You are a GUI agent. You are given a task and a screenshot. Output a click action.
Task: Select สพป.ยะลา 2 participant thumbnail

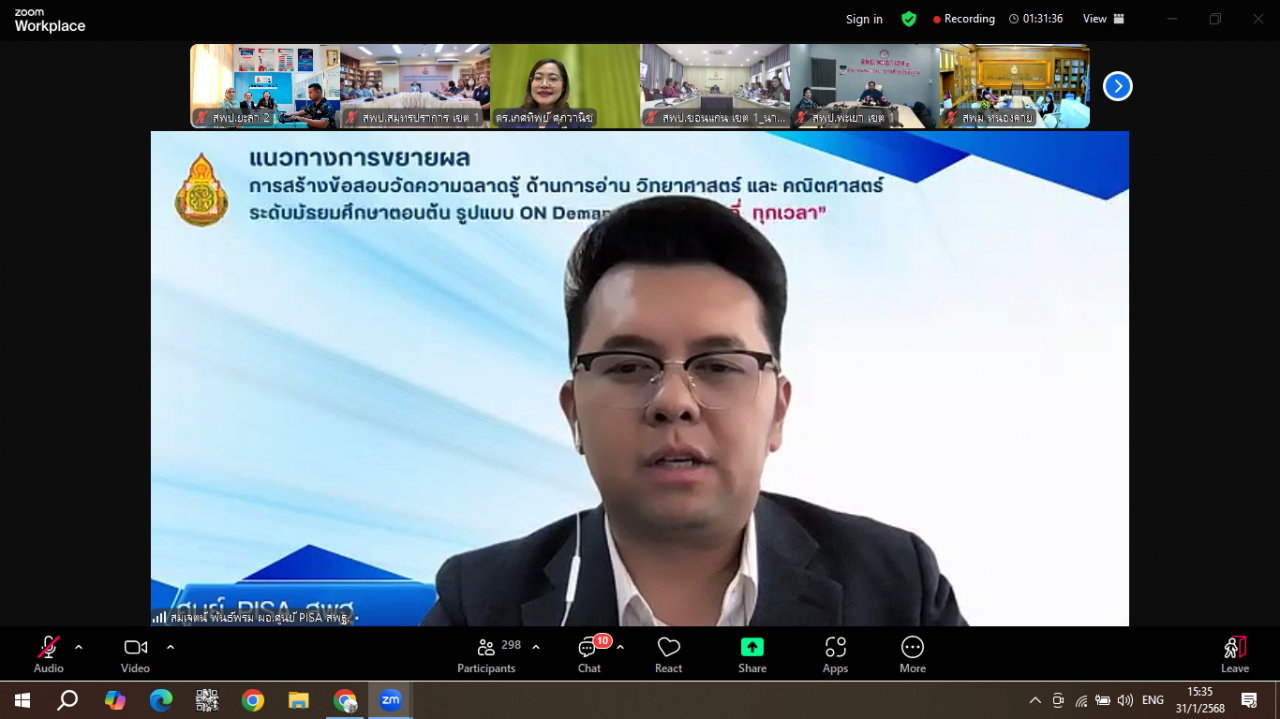[x=265, y=86]
